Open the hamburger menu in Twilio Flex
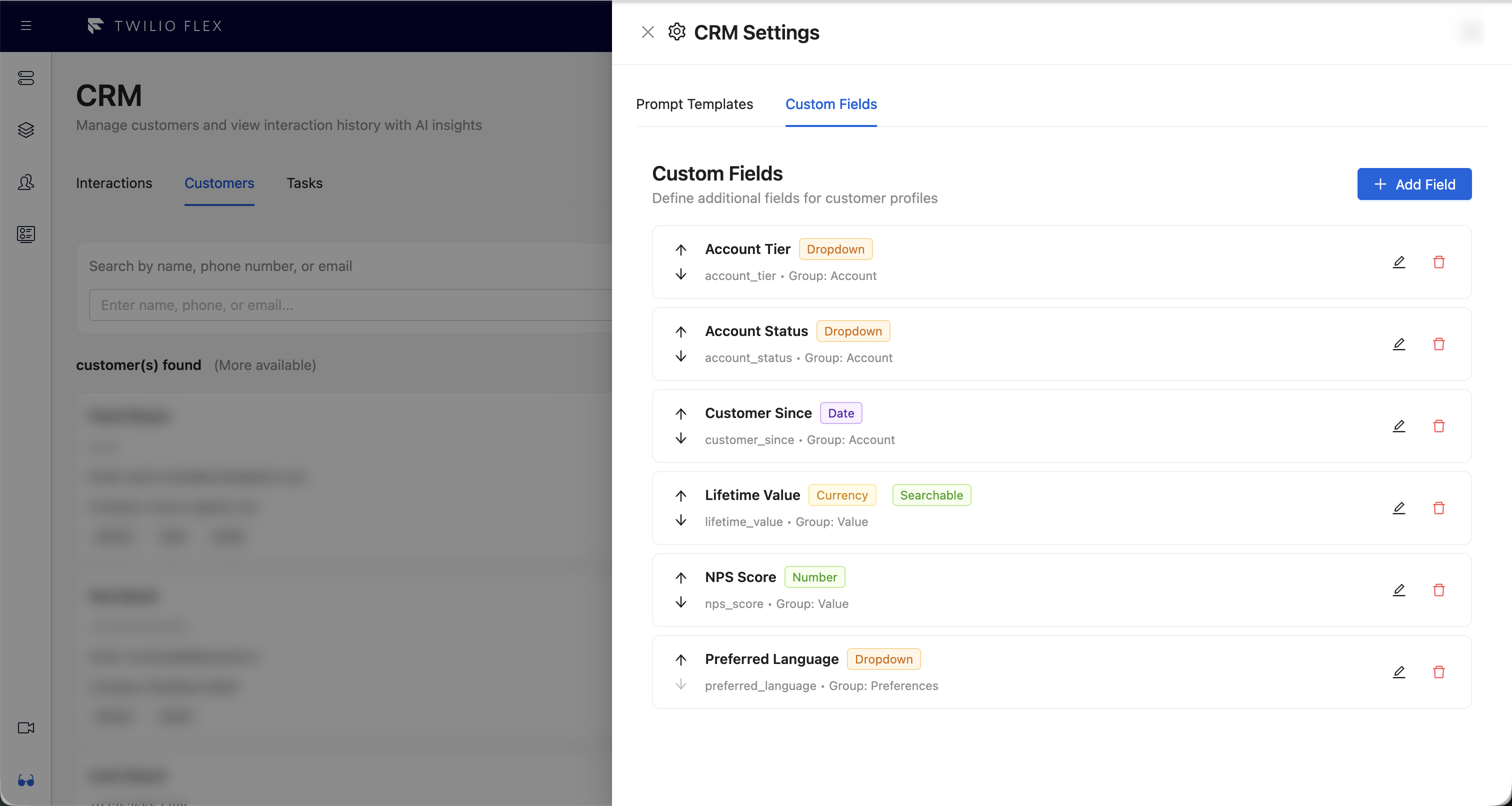Viewport: 1512px width, 806px height. [26, 25]
